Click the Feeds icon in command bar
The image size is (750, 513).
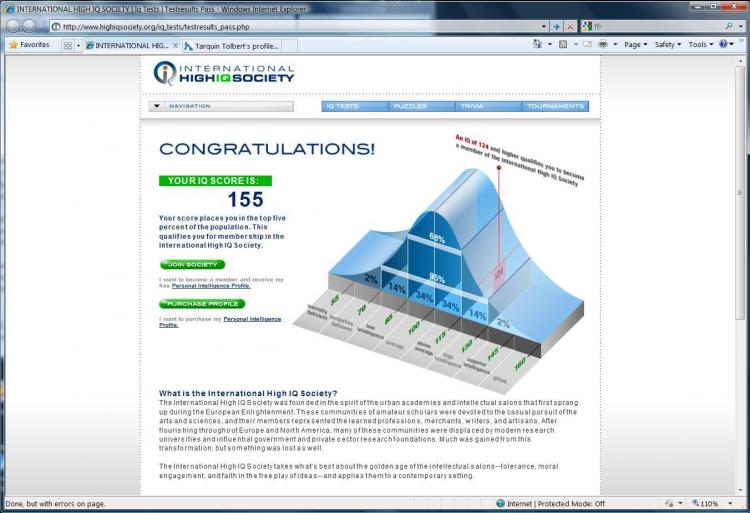pos(563,44)
